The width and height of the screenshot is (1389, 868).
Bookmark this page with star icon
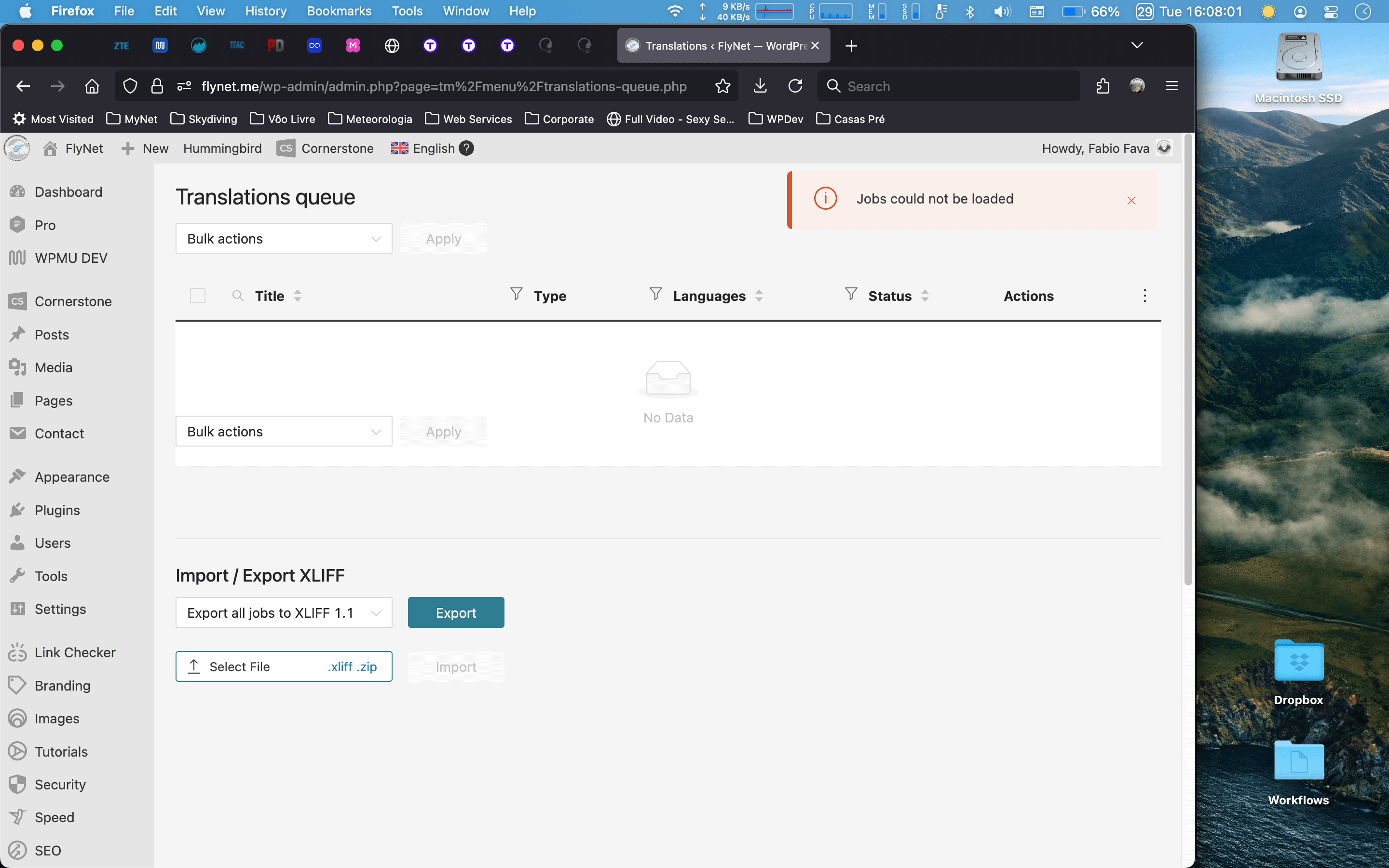pyautogui.click(x=722, y=86)
